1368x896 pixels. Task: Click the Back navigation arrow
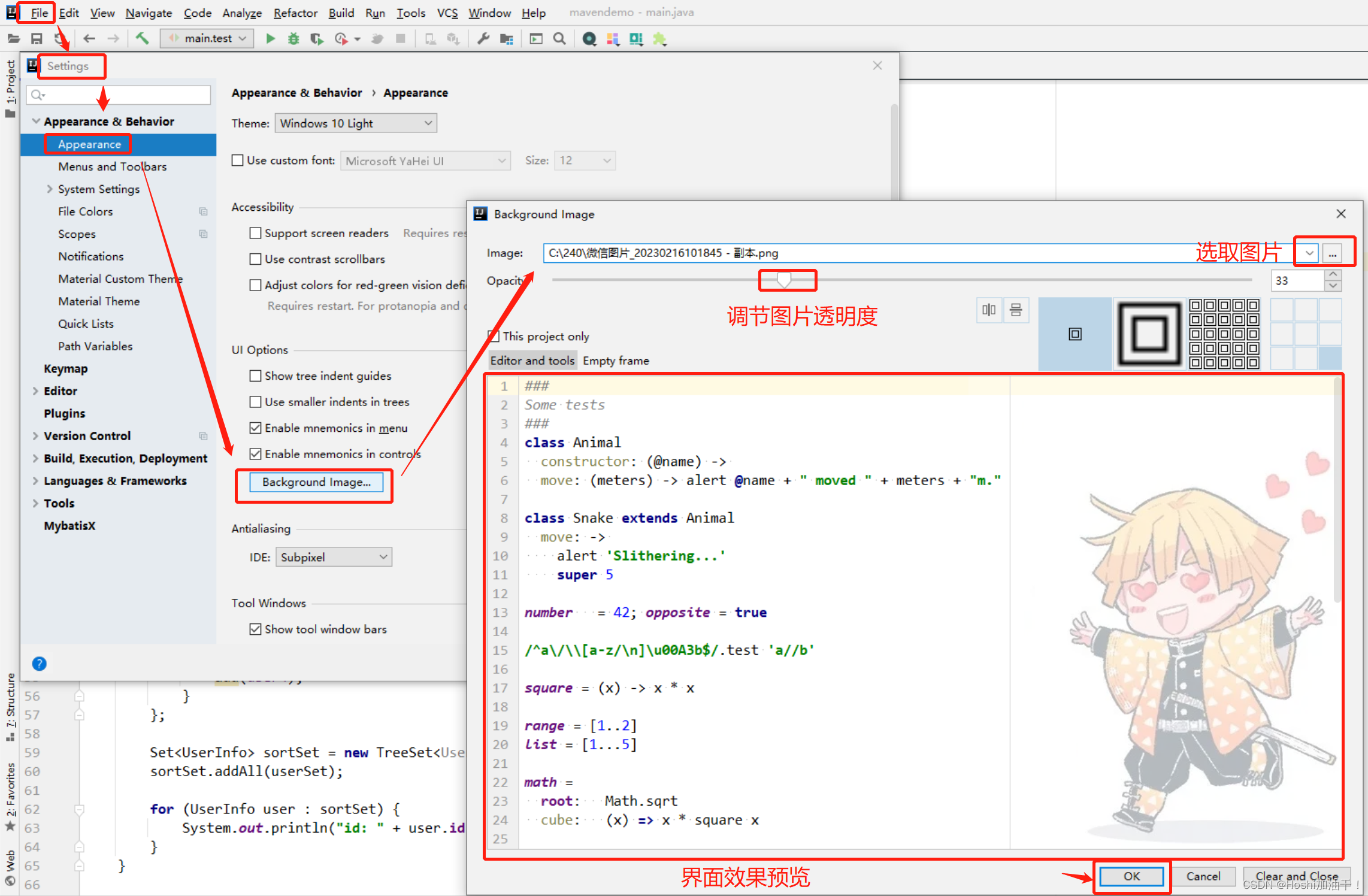tap(89, 39)
